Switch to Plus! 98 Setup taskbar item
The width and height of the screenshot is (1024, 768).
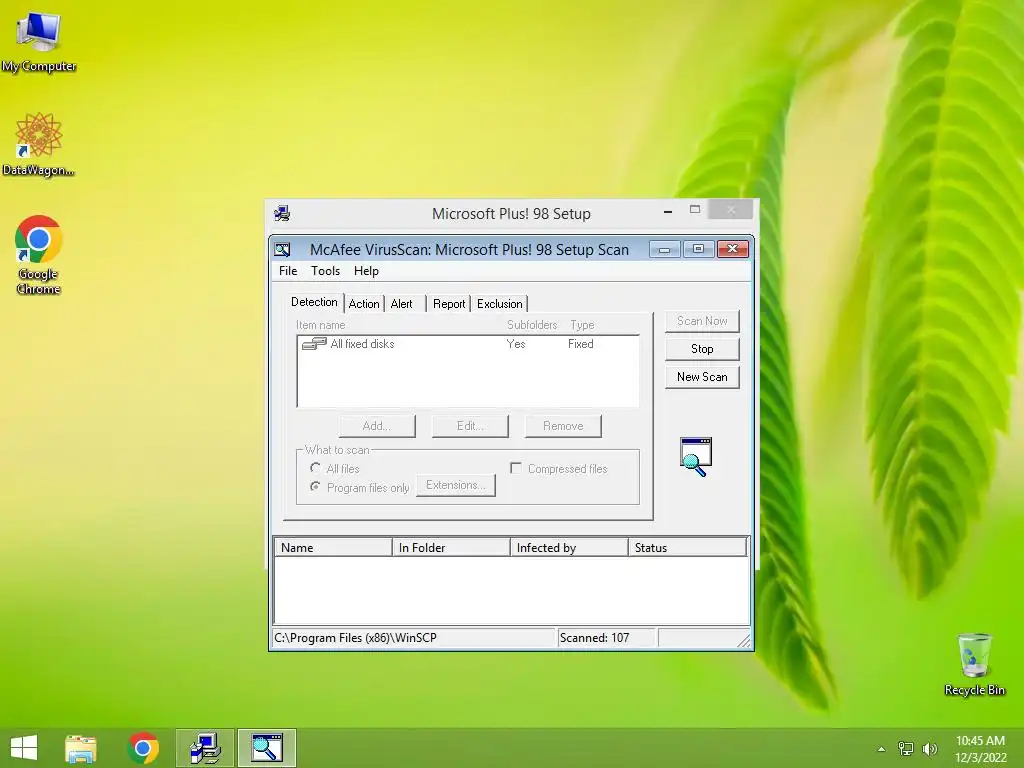205,748
